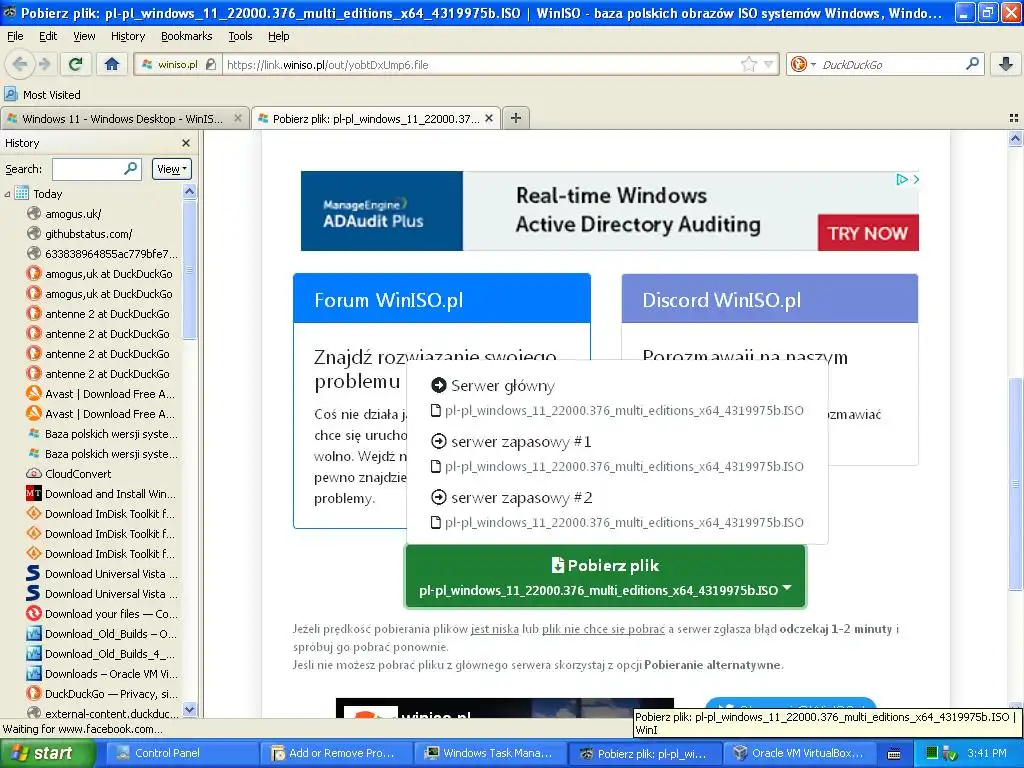Reload the page with the green refresh icon
This screenshot has width=1024, height=768.
click(75, 64)
